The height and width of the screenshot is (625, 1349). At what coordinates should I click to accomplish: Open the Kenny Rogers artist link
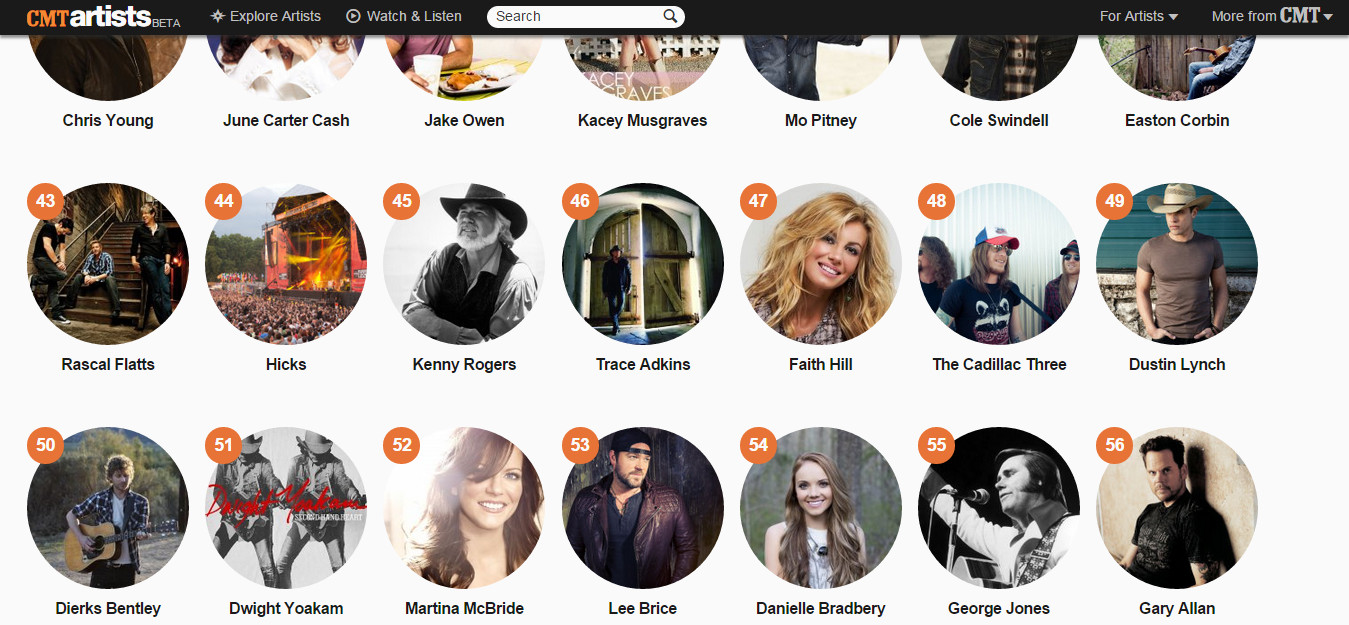point(464,364)
